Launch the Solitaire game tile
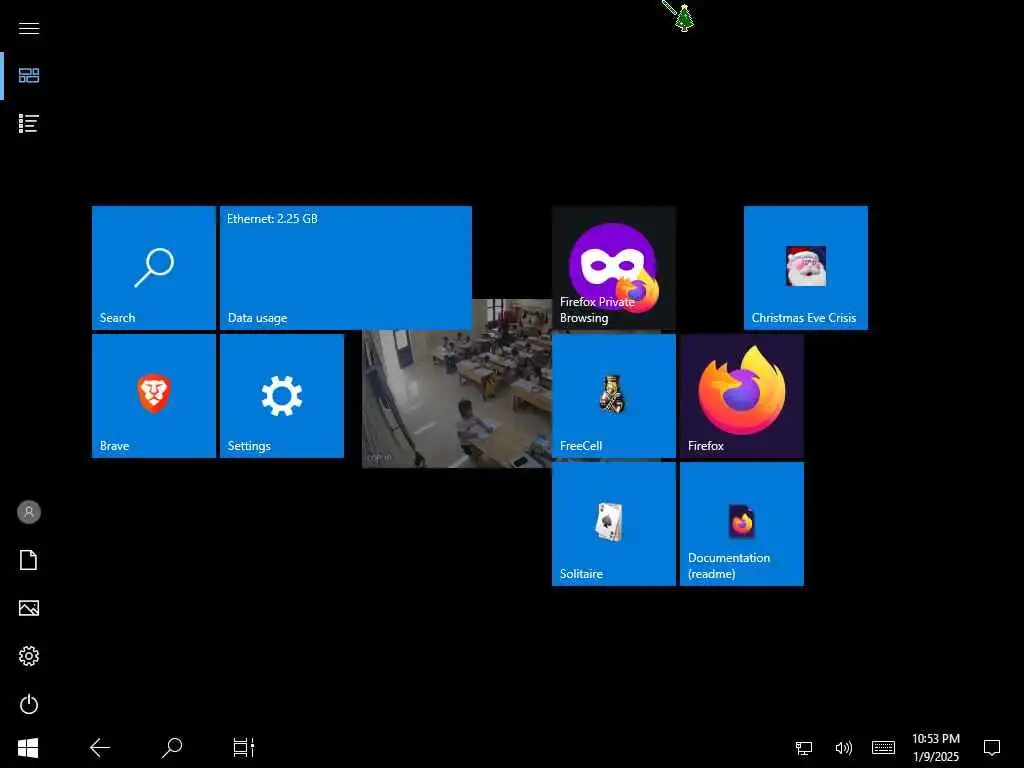 coord(614,524)
